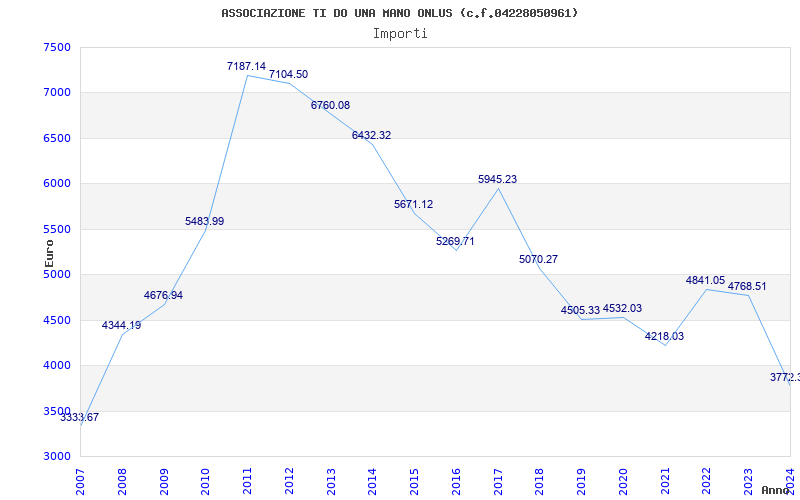This screenshot has width=800, height=500.
Task: Click the 7000 y-axis tick label
Action: 55,93
